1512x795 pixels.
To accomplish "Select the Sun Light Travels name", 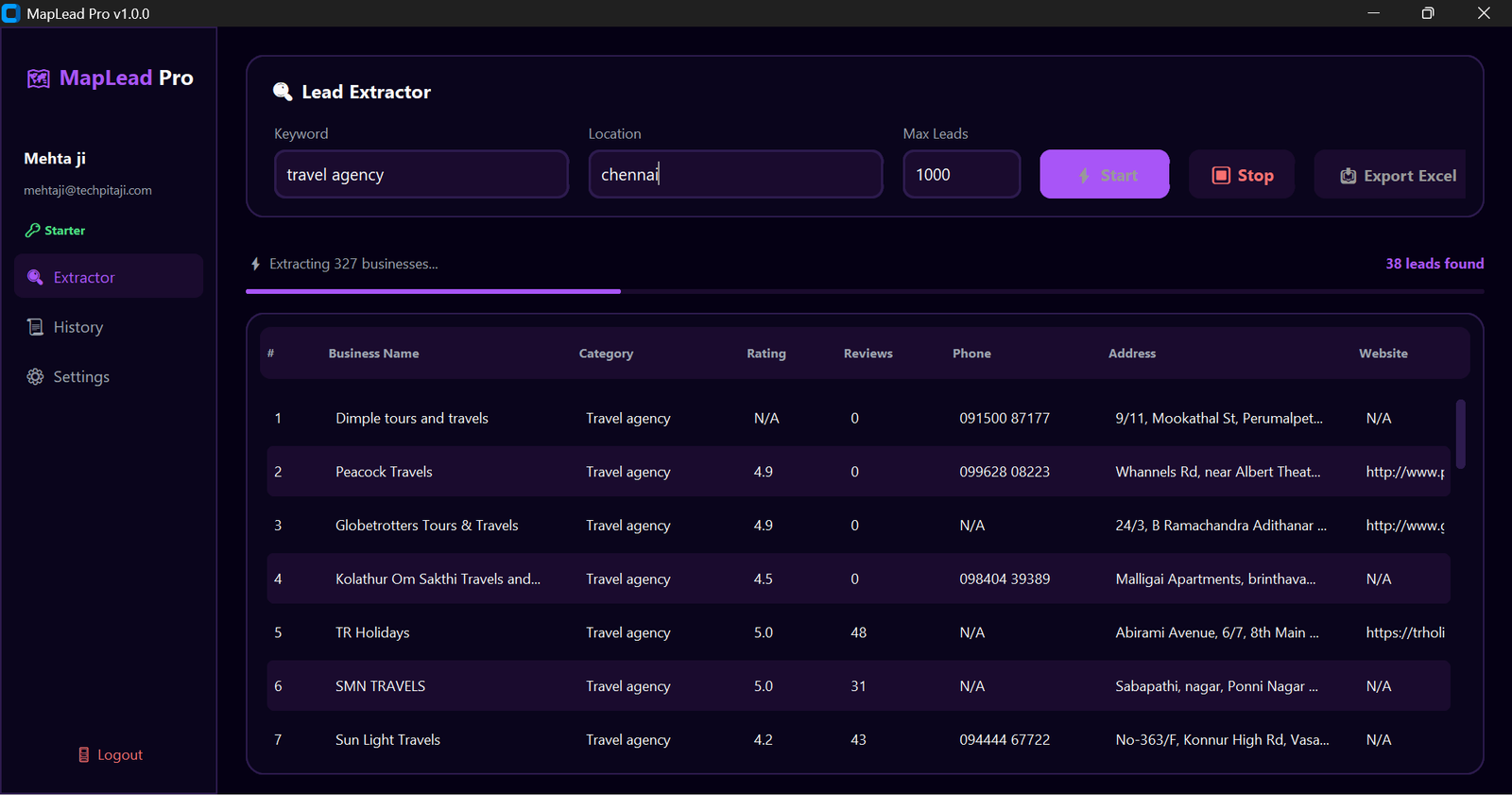I will click(387, 740).
